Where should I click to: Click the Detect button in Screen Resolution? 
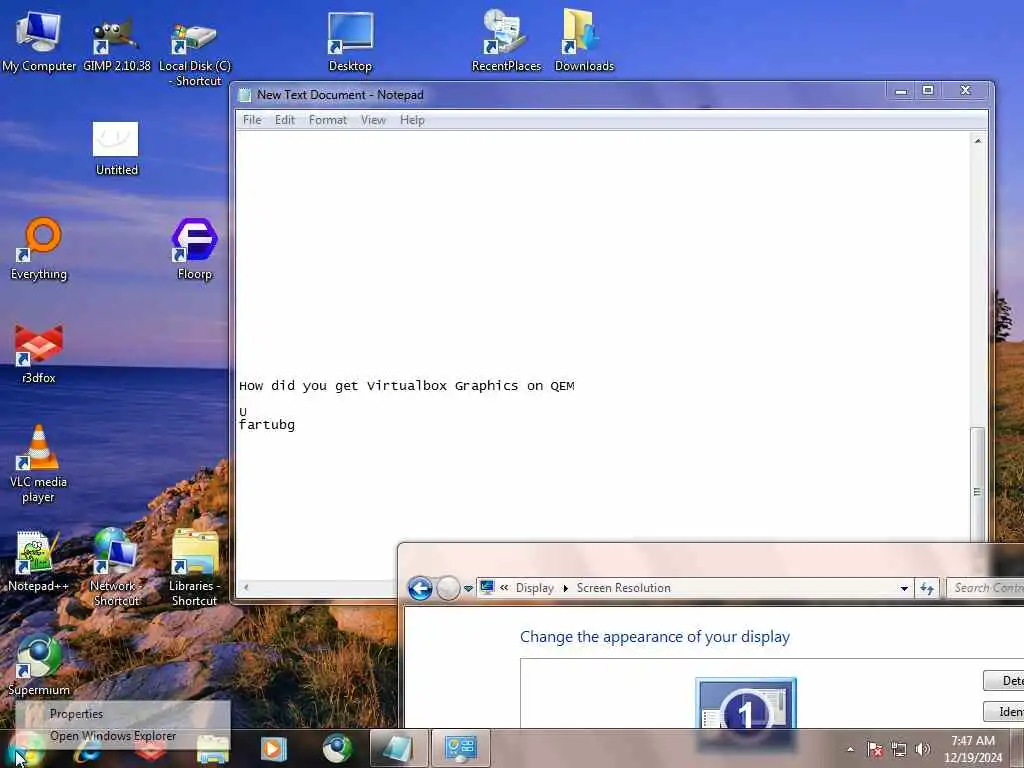tap(1004, 680)
